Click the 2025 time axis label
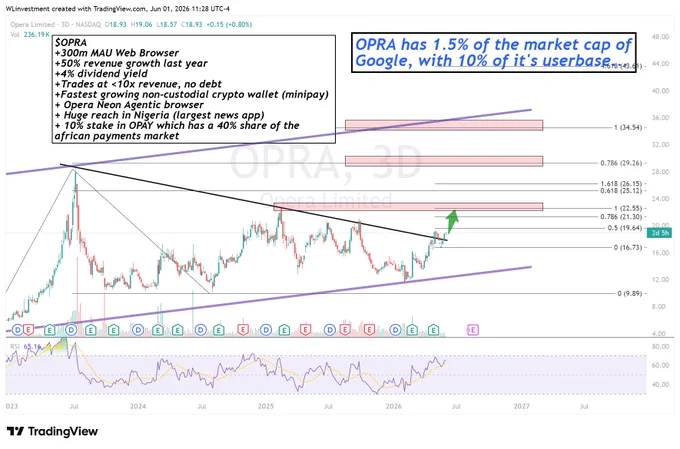Screen dimensions: 680x449 point(266,406)
